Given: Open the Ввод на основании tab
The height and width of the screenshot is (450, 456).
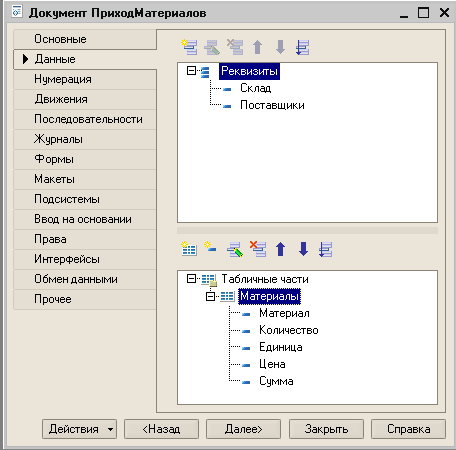Looking at the screenshot, I should click(85, 219).
